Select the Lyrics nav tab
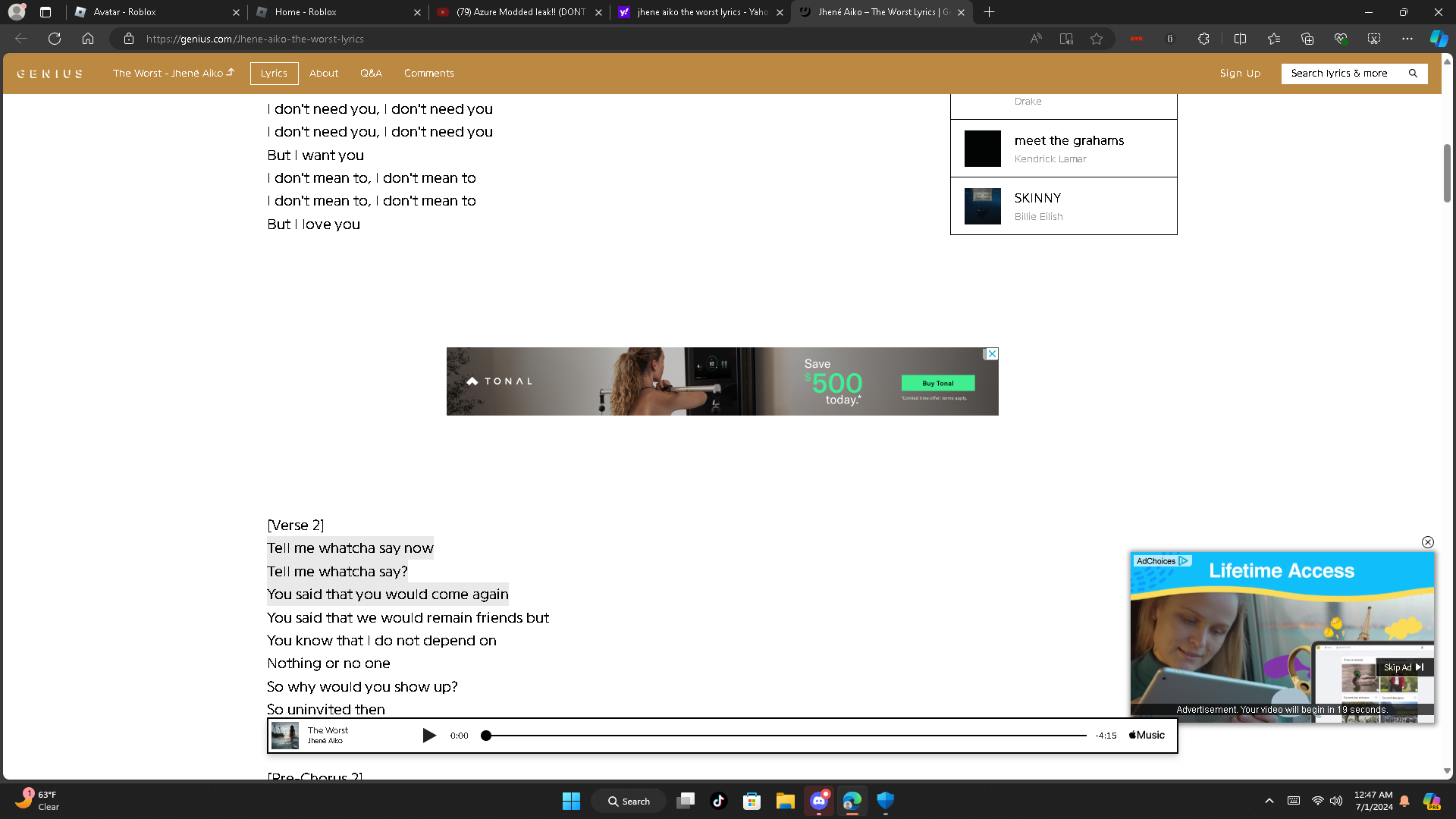Screen dimensions: 1456x819 pos(274,74)
